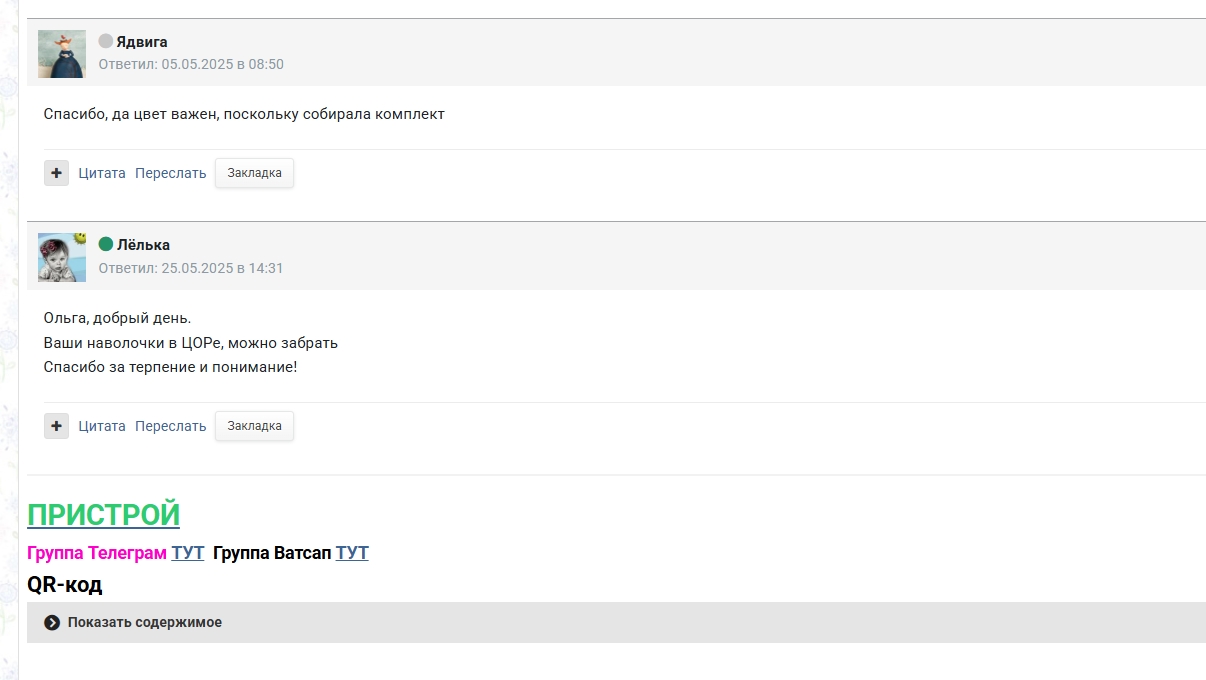Viewport: 1206px width, 680px height.
Task: Click Лёлька's green online status dot
Action: pos(106,244)
